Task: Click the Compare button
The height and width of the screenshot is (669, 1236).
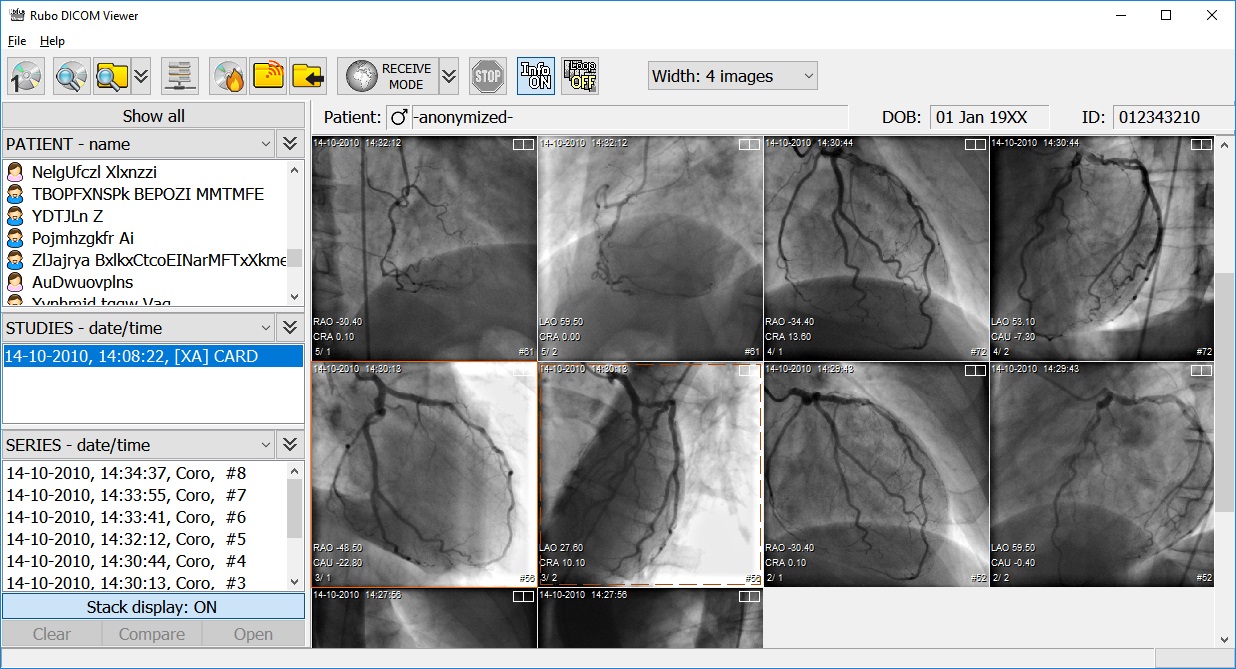Action: tap(152, 634)
